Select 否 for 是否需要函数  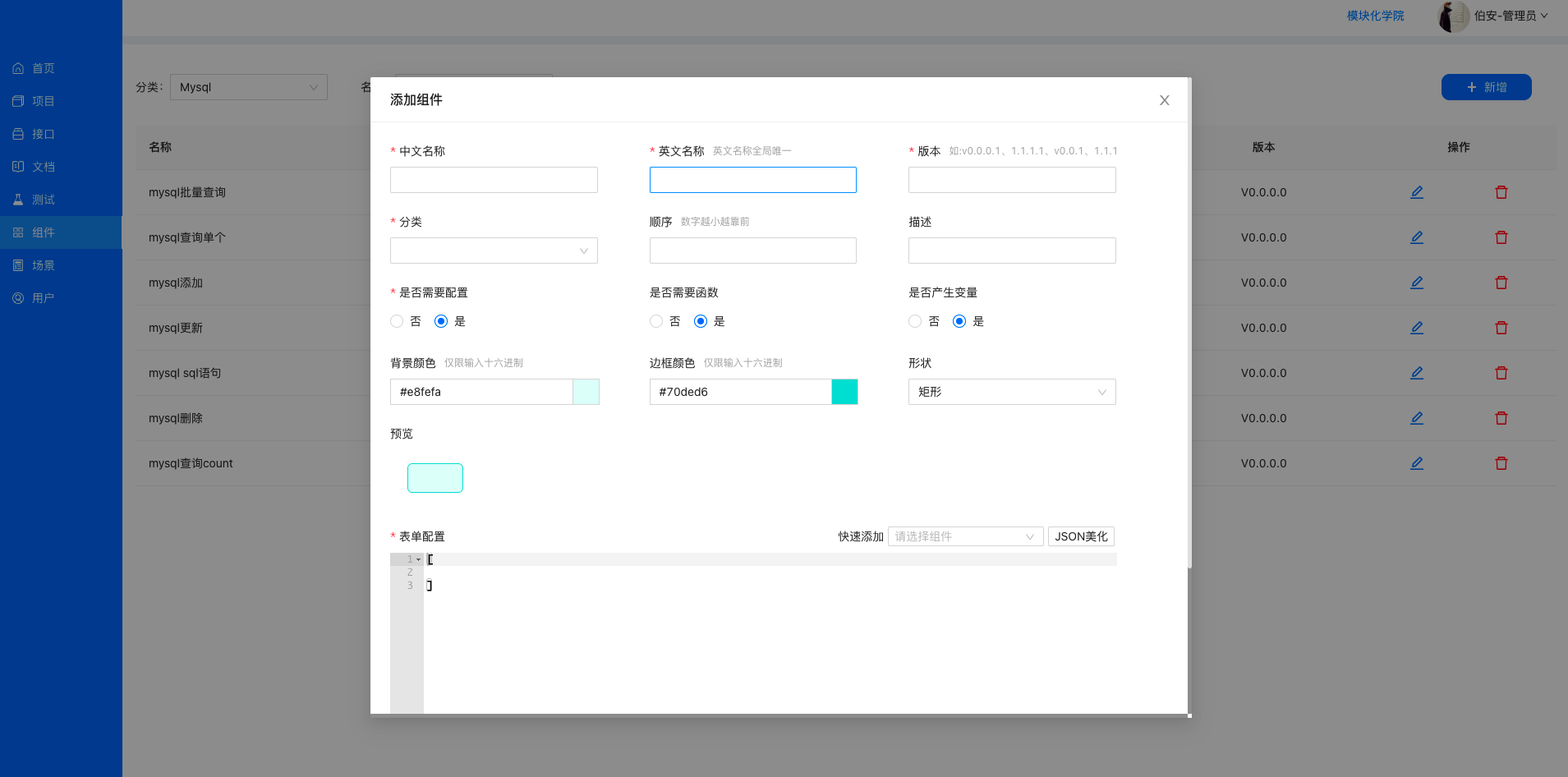click(656, 321)
